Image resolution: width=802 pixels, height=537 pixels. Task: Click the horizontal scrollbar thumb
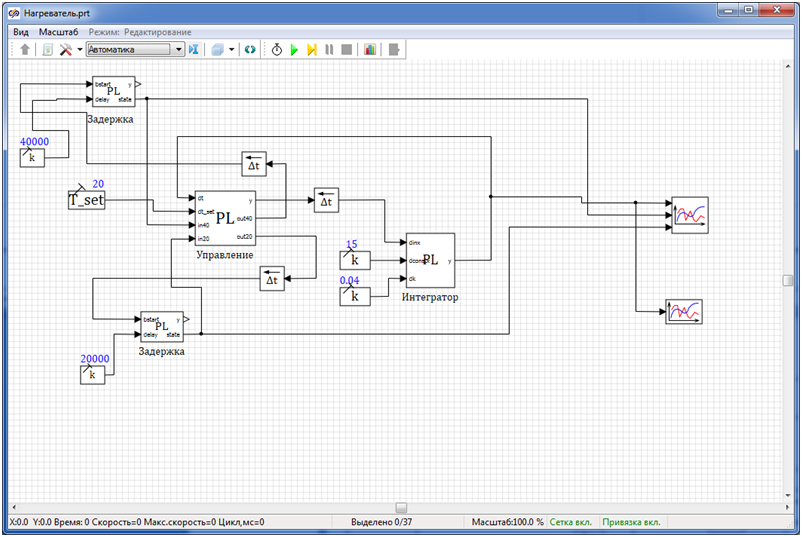(x=402, y=507)
